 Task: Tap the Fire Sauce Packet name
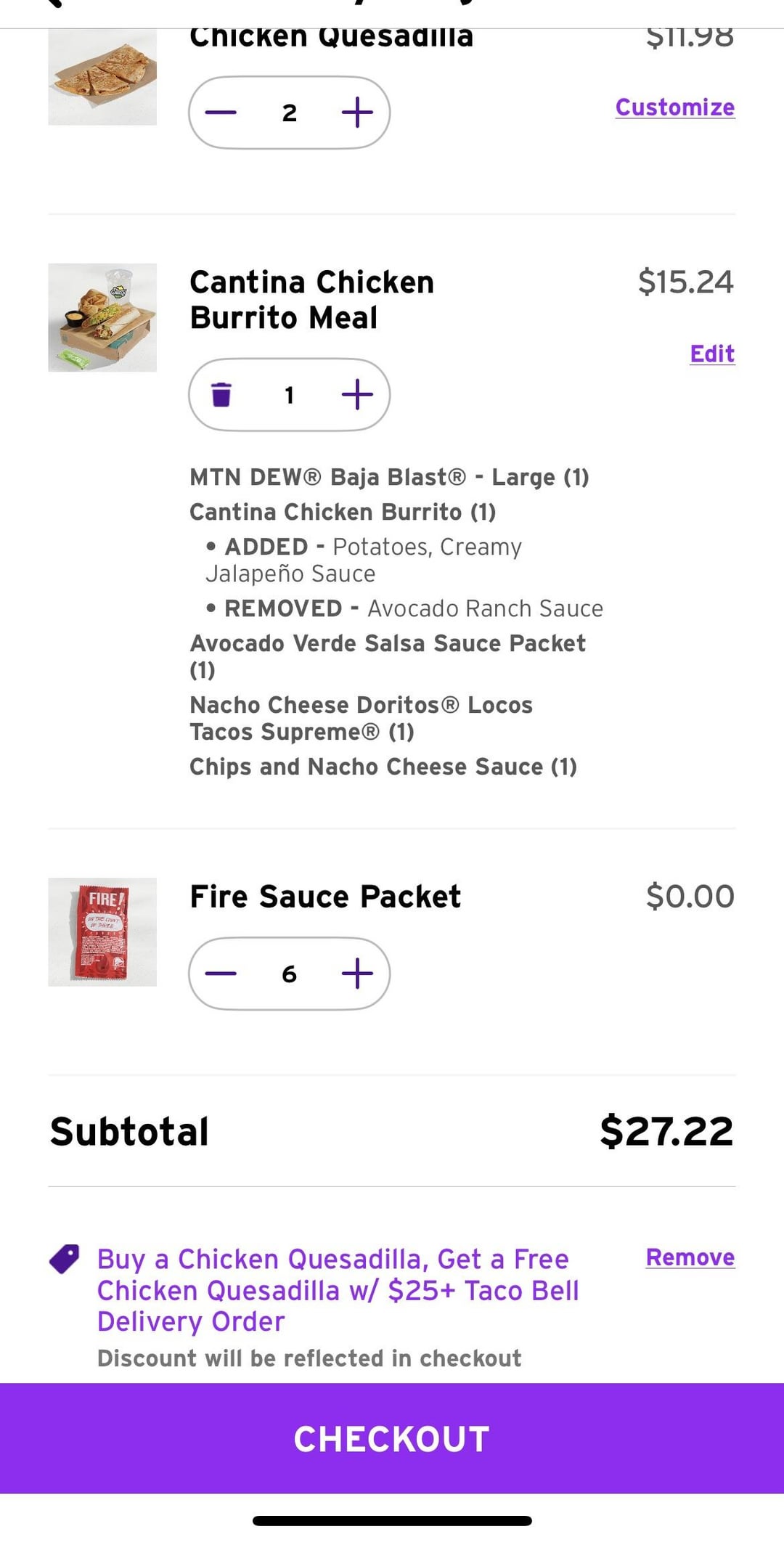tap(324, 897)
